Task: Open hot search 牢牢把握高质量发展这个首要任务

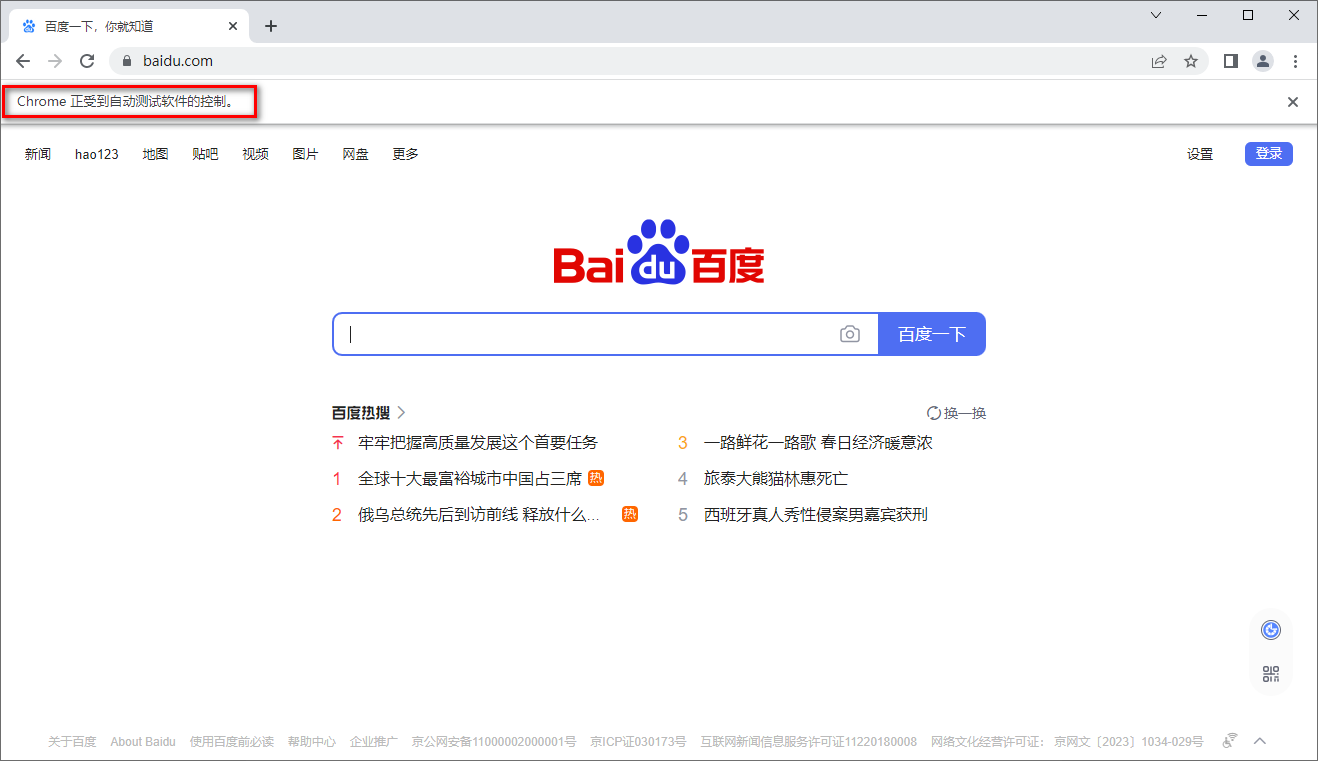Action: point(478,442)
